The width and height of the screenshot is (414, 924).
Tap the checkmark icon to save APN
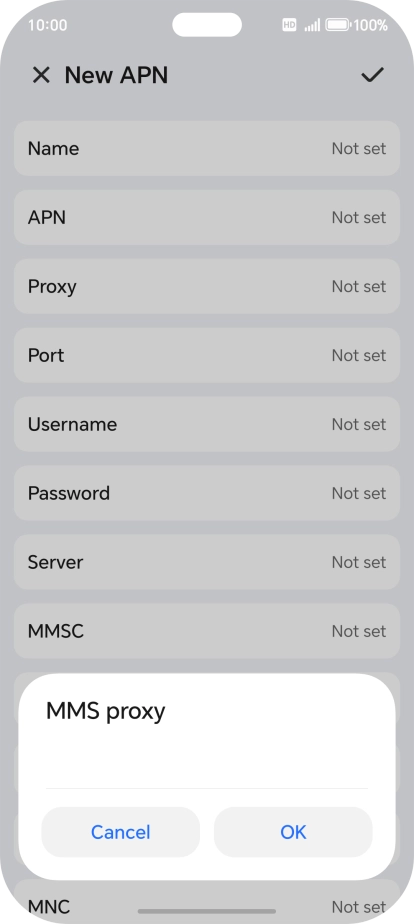(372, 75)
